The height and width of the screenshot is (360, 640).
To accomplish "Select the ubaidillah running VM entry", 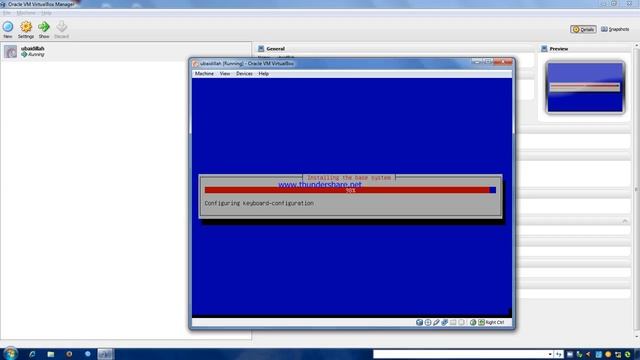I will coord(126,51).
